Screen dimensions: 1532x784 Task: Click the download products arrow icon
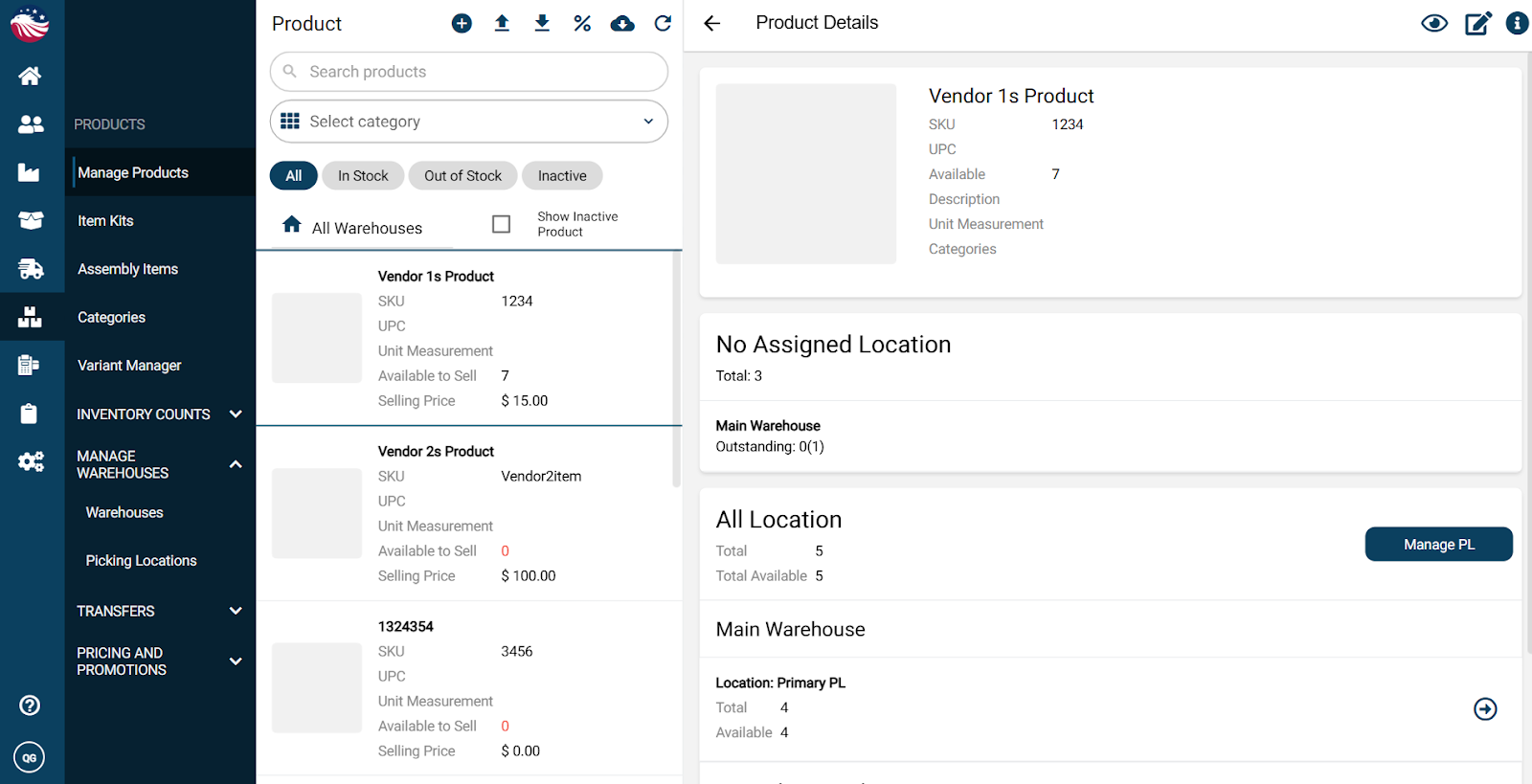pyautogui.click(x=542, y=24)
